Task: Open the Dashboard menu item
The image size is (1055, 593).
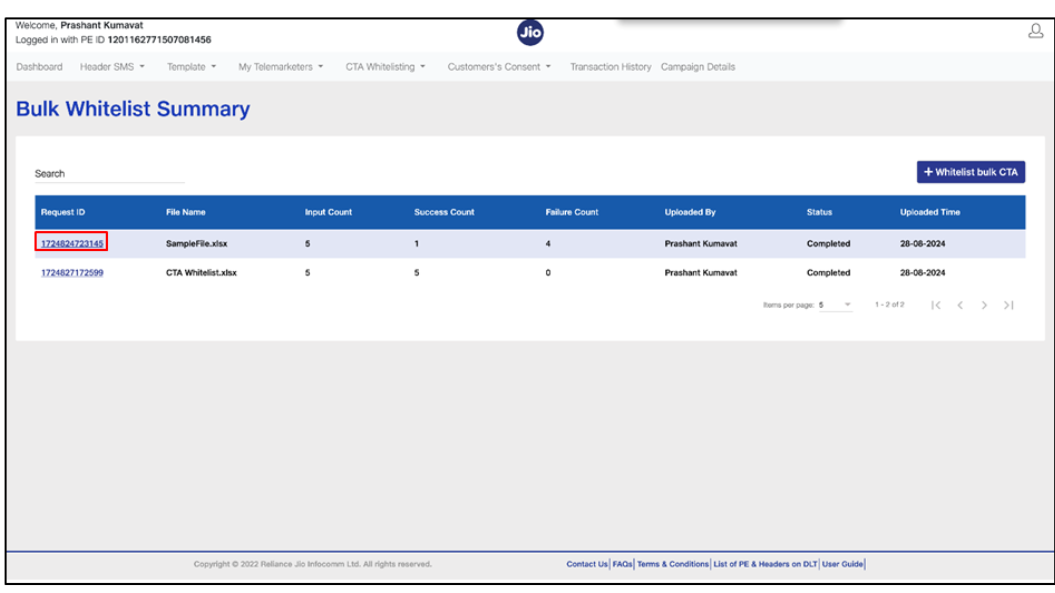Action: pos(39,67)
